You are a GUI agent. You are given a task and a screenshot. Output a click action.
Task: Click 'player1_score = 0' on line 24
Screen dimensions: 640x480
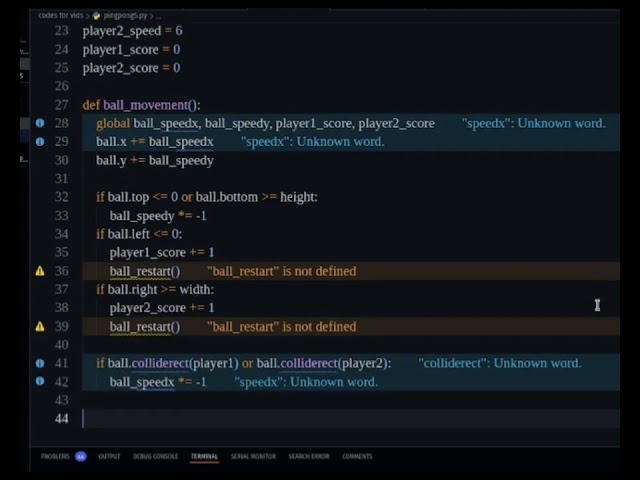pyautogui.click(x=131, y=50)
